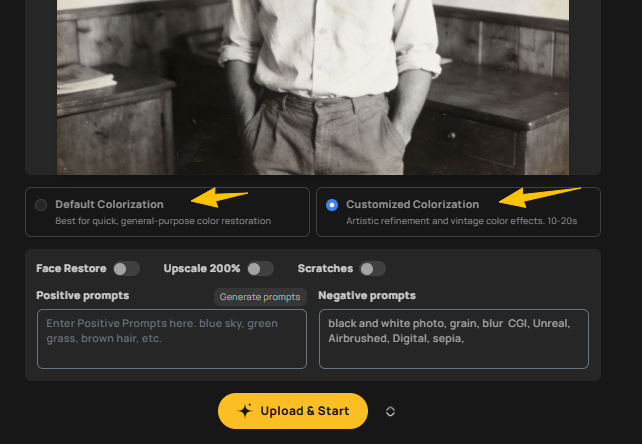The height and width of the screenshot is (444, 642).
Task: Click the up-down chevron icon beside Upload & Start
Action: tap(390, 411)
